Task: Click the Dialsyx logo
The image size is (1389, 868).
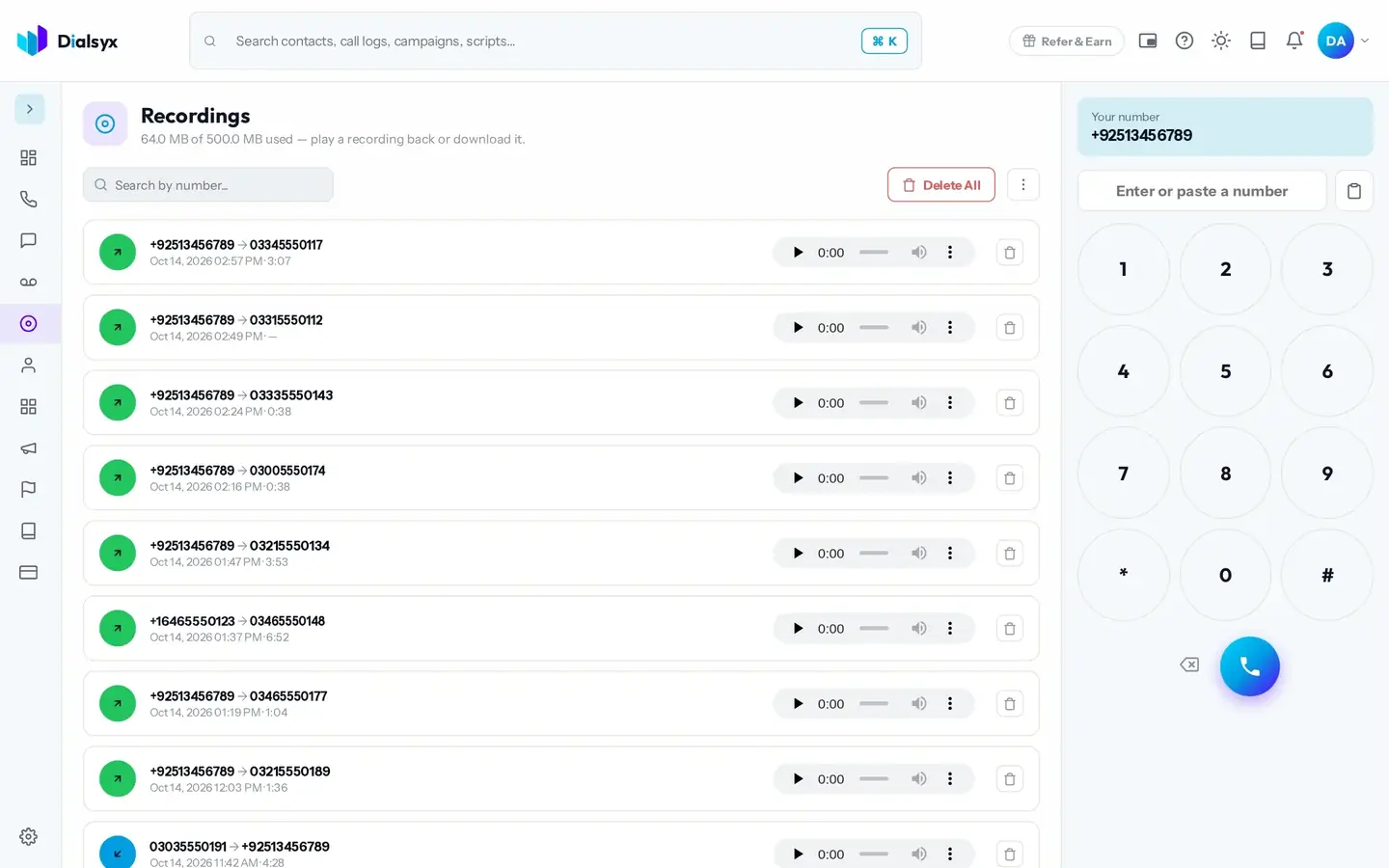Action: point(68,41)
